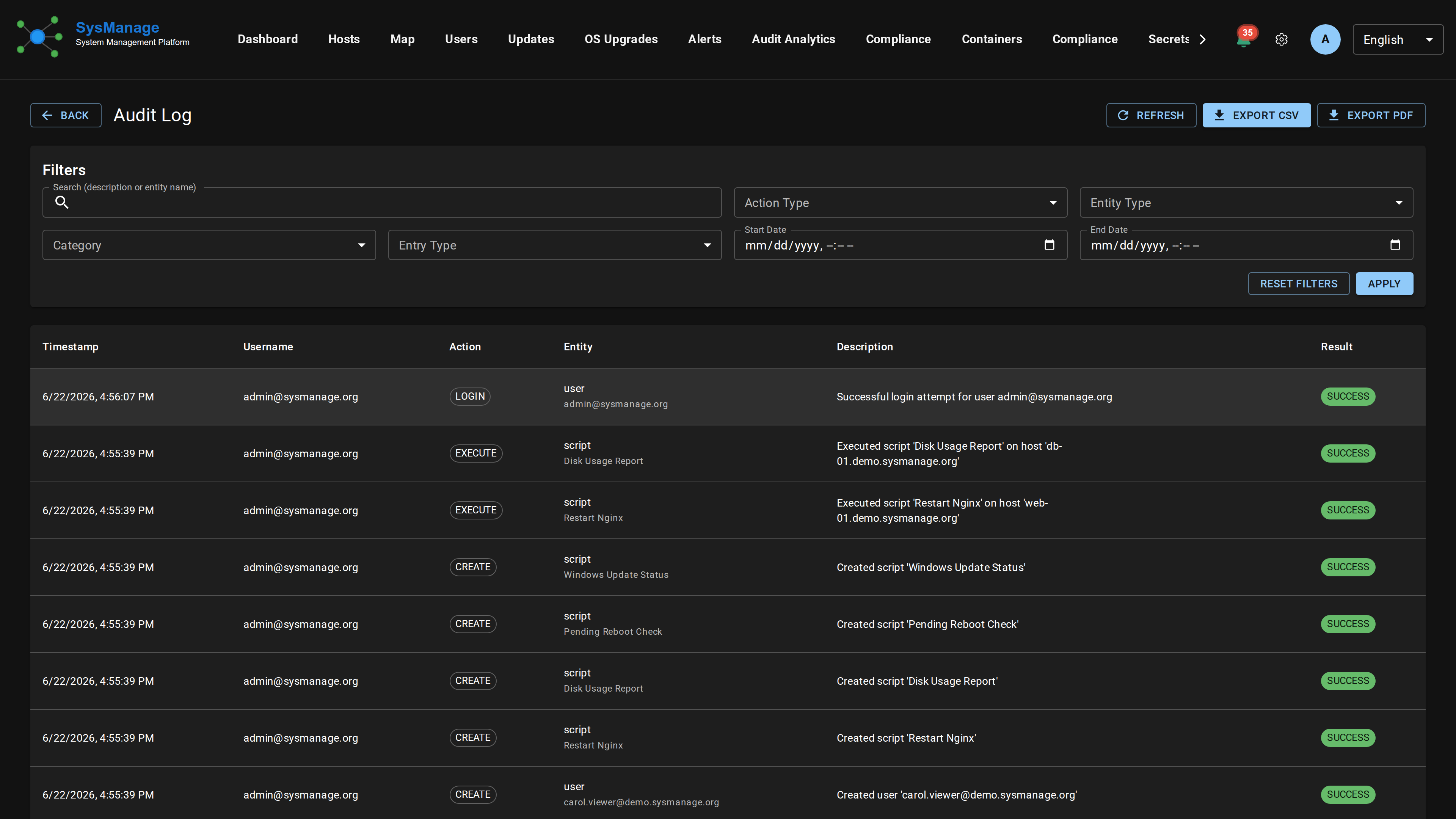Click the Entity column header

577,347
